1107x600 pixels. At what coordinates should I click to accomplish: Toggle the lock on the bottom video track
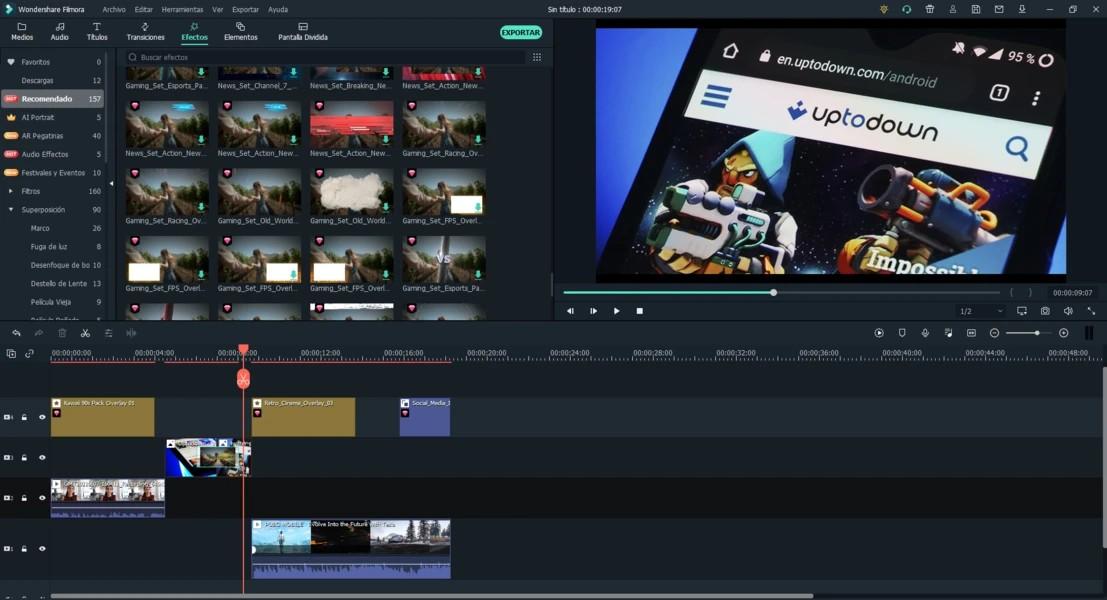[24, 549]
